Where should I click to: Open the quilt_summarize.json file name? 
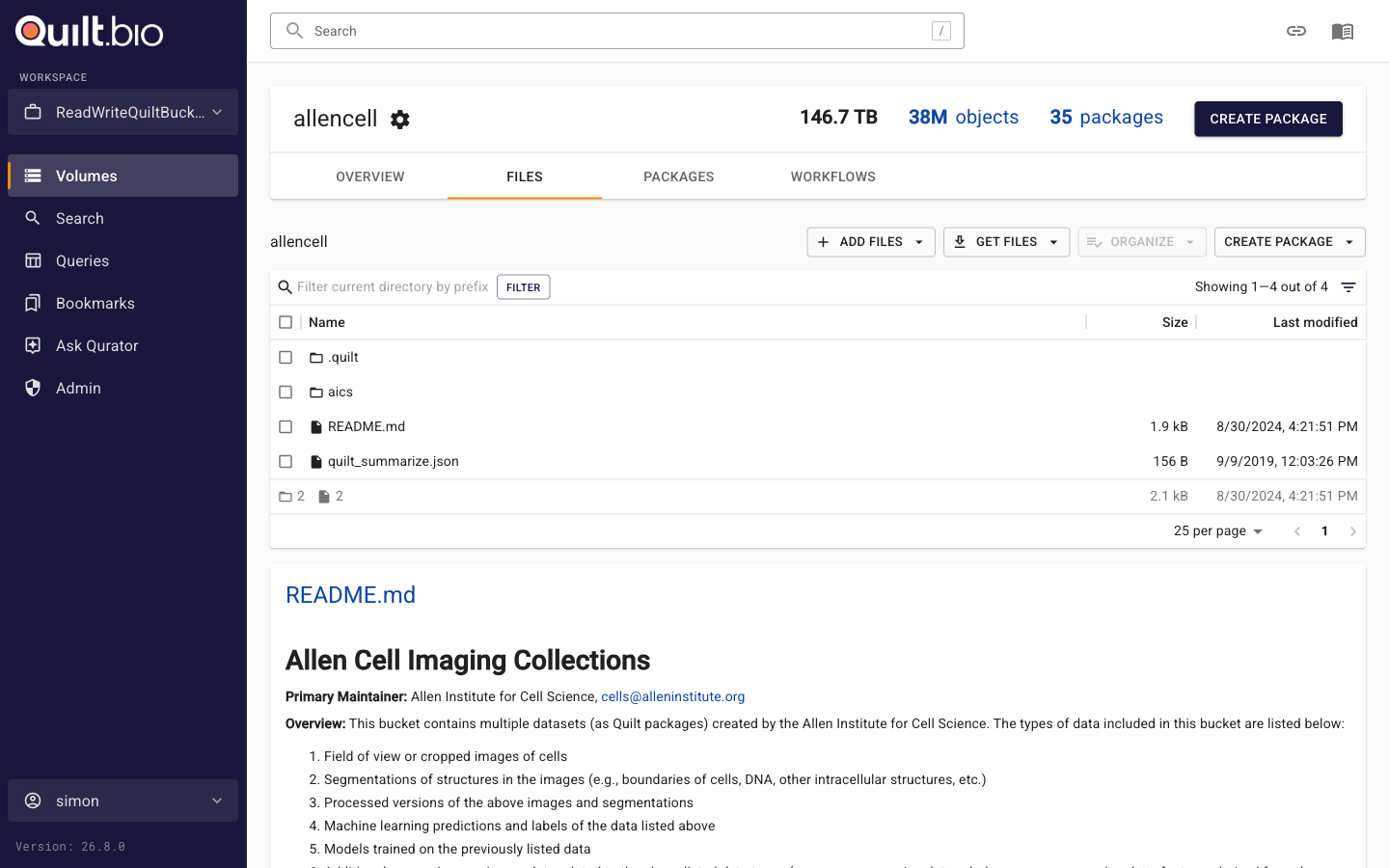click(x=394, y=461)
